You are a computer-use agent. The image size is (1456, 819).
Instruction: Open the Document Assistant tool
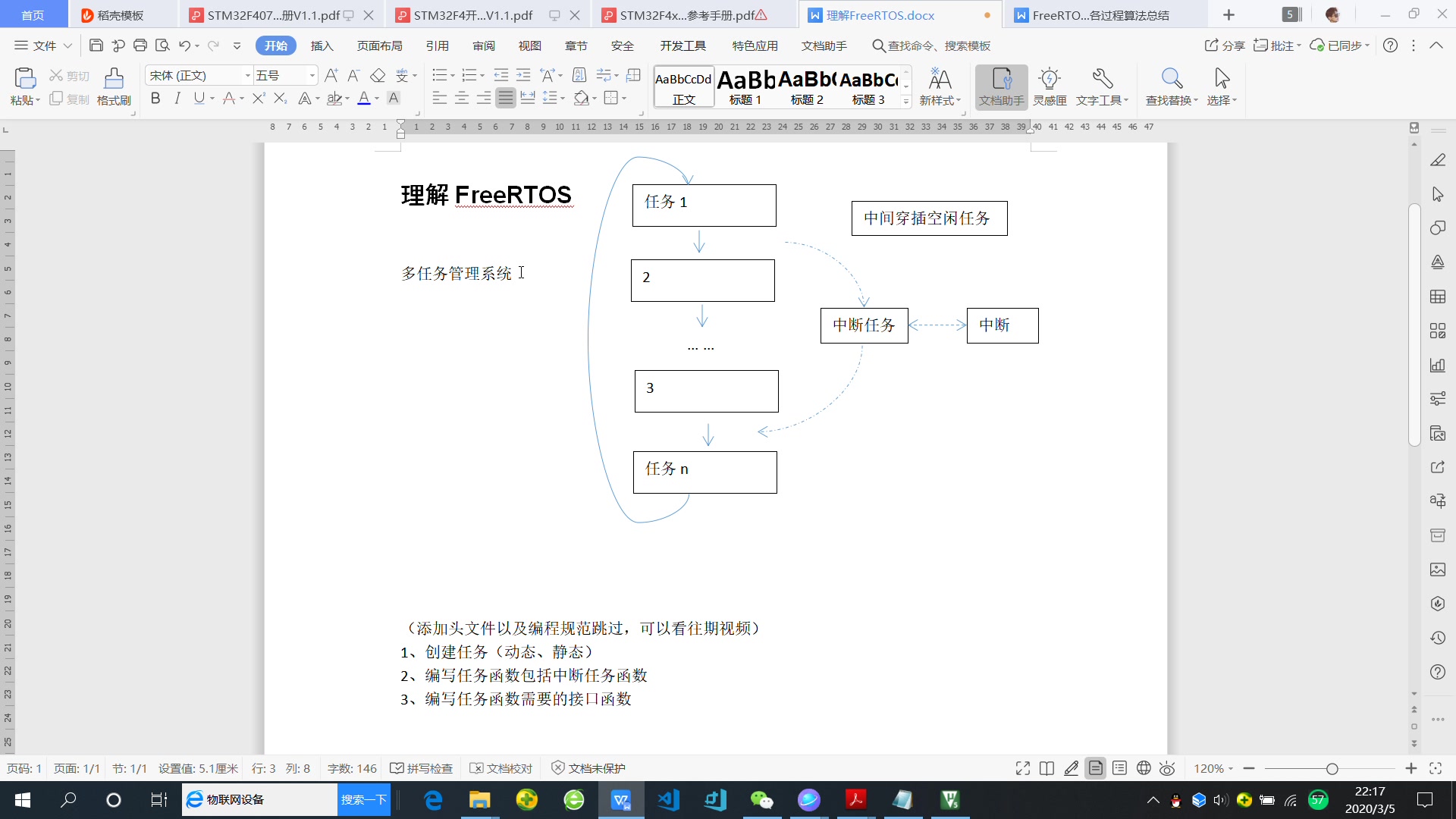(1001, 86)
